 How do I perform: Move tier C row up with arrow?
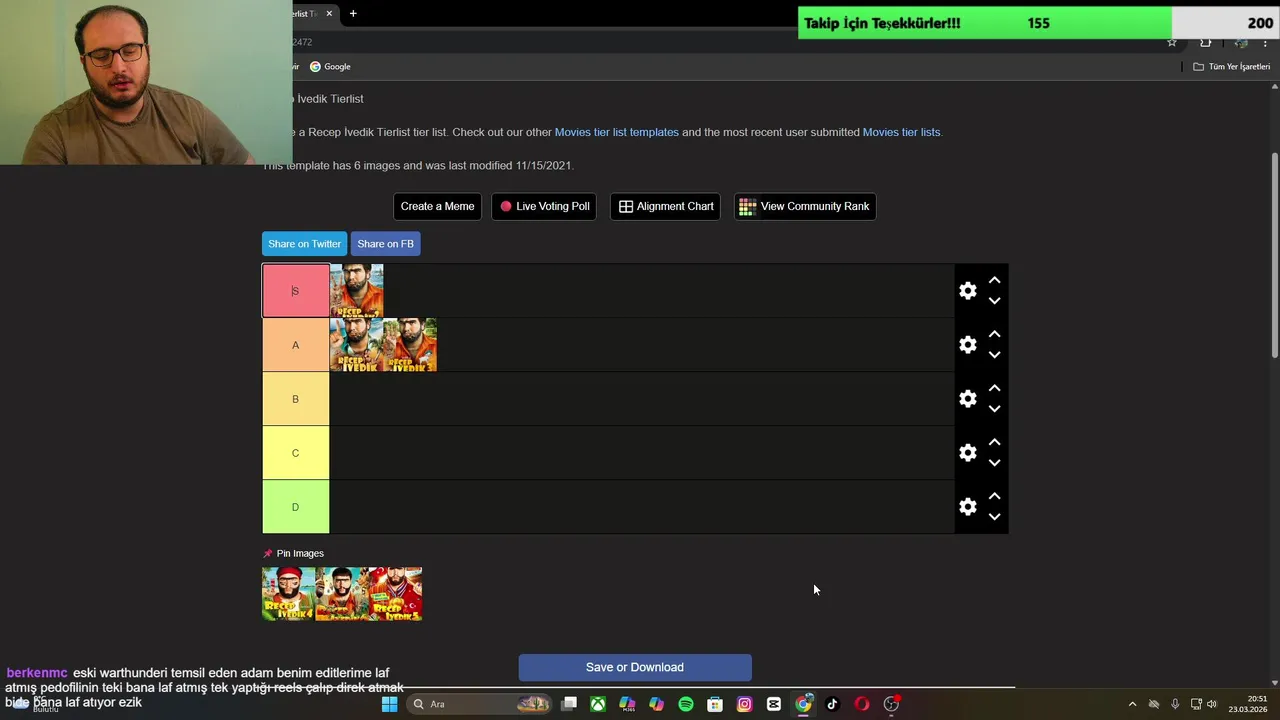click(994, 443)
